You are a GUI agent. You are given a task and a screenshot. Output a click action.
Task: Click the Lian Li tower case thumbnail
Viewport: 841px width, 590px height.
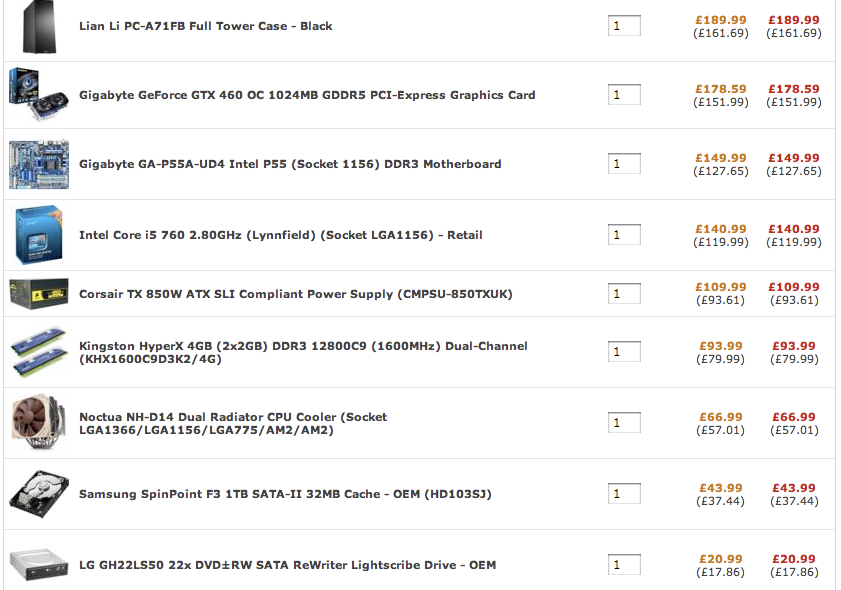click(x=39, y=26)
